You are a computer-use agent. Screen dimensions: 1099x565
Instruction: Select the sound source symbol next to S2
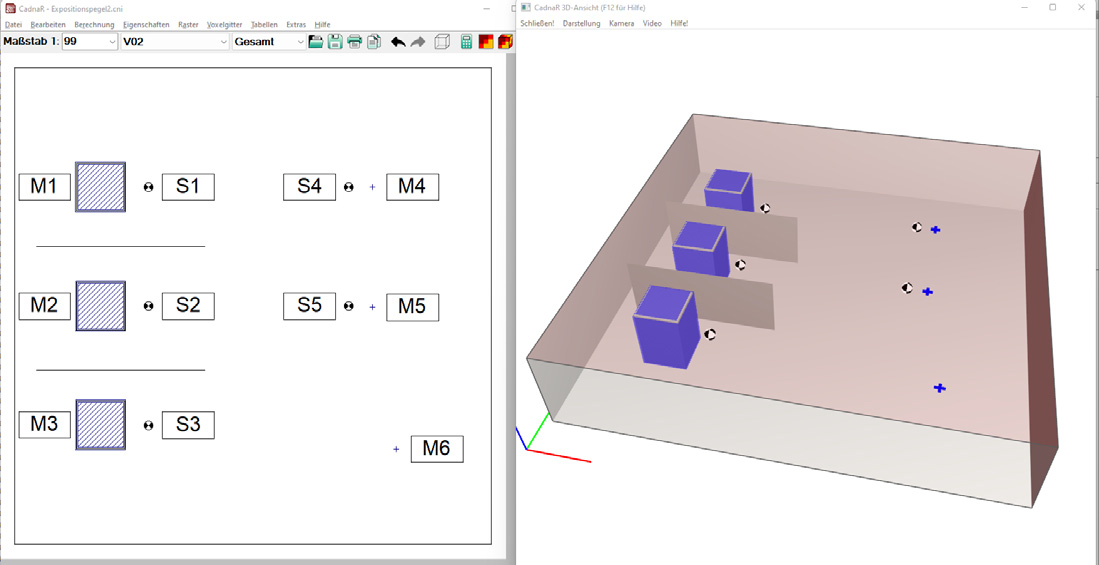(149, 306)
